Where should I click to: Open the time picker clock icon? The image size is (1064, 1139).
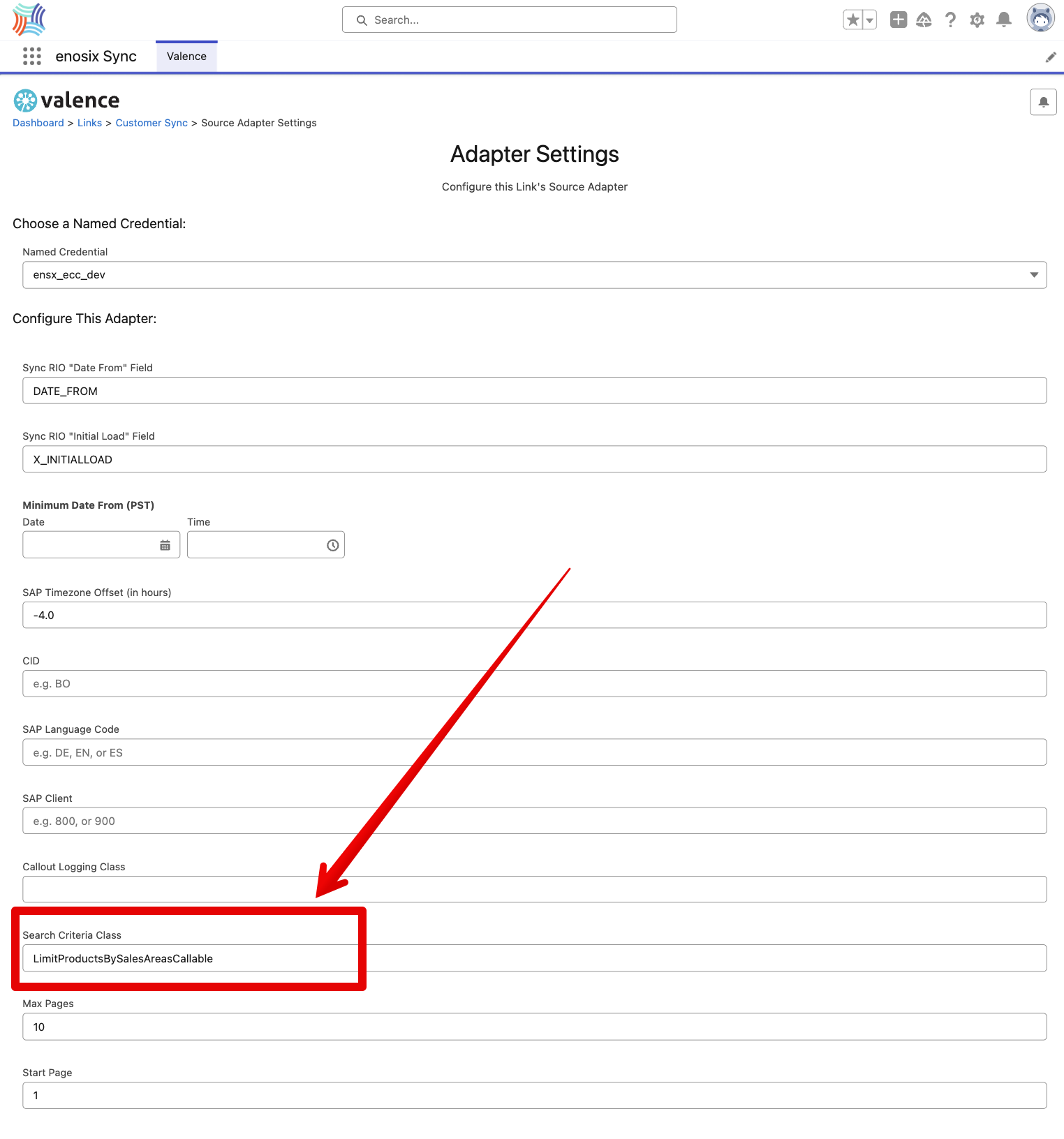(x=333, y=545)
